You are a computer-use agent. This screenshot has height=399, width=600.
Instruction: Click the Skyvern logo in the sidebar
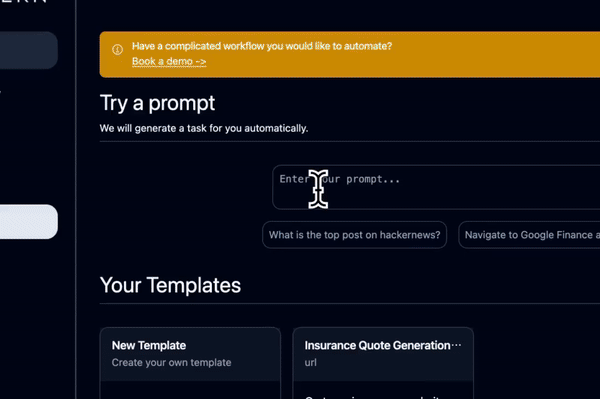24,2
